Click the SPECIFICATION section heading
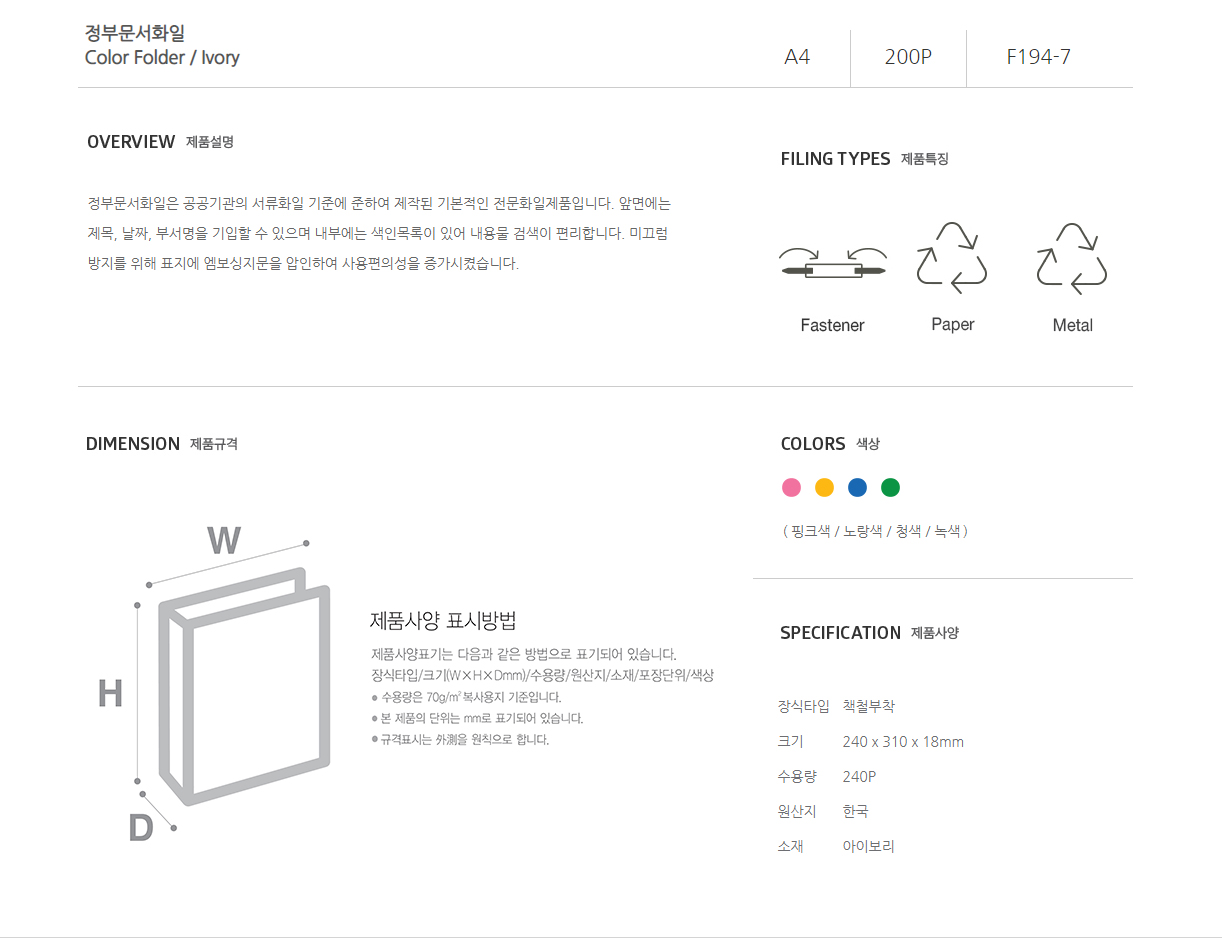The width and height of the screenshot is (1222, 938). (840, 633)
